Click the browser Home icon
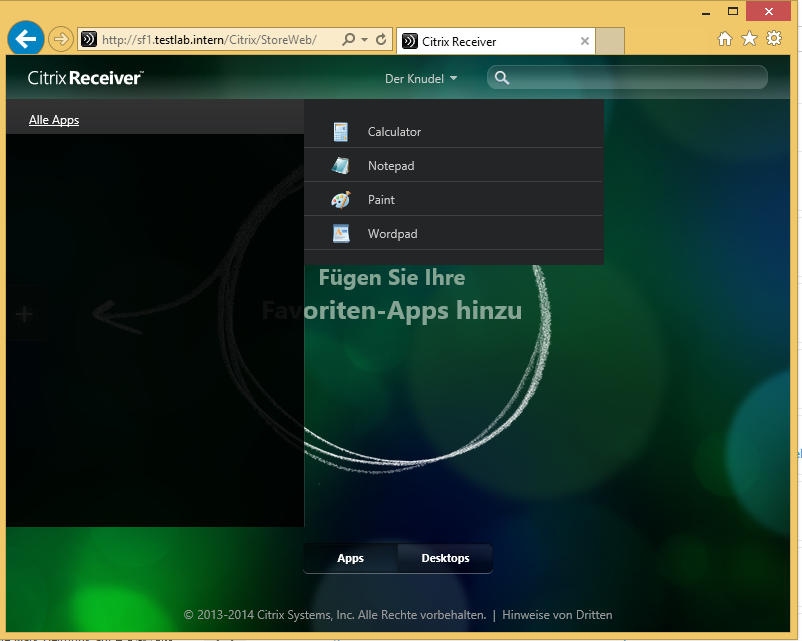The height and width of the screenshot is (641, 802). 725,38
